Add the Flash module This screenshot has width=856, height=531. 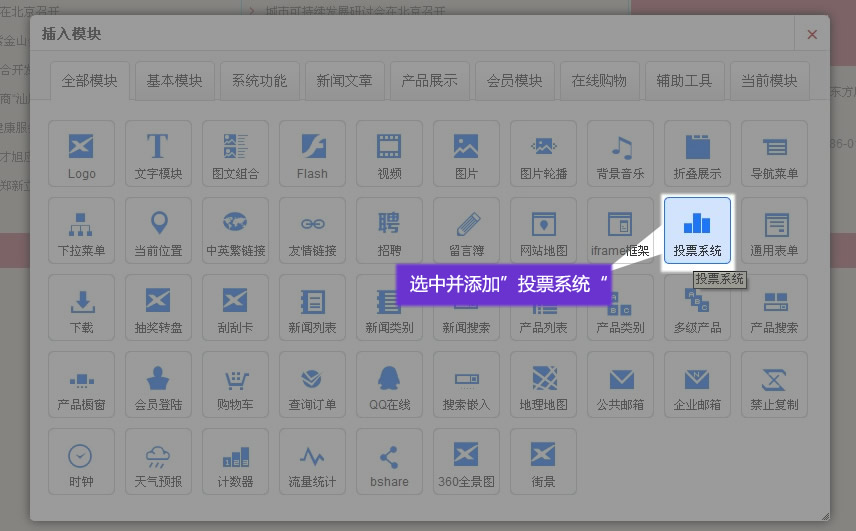click(312, 153)
